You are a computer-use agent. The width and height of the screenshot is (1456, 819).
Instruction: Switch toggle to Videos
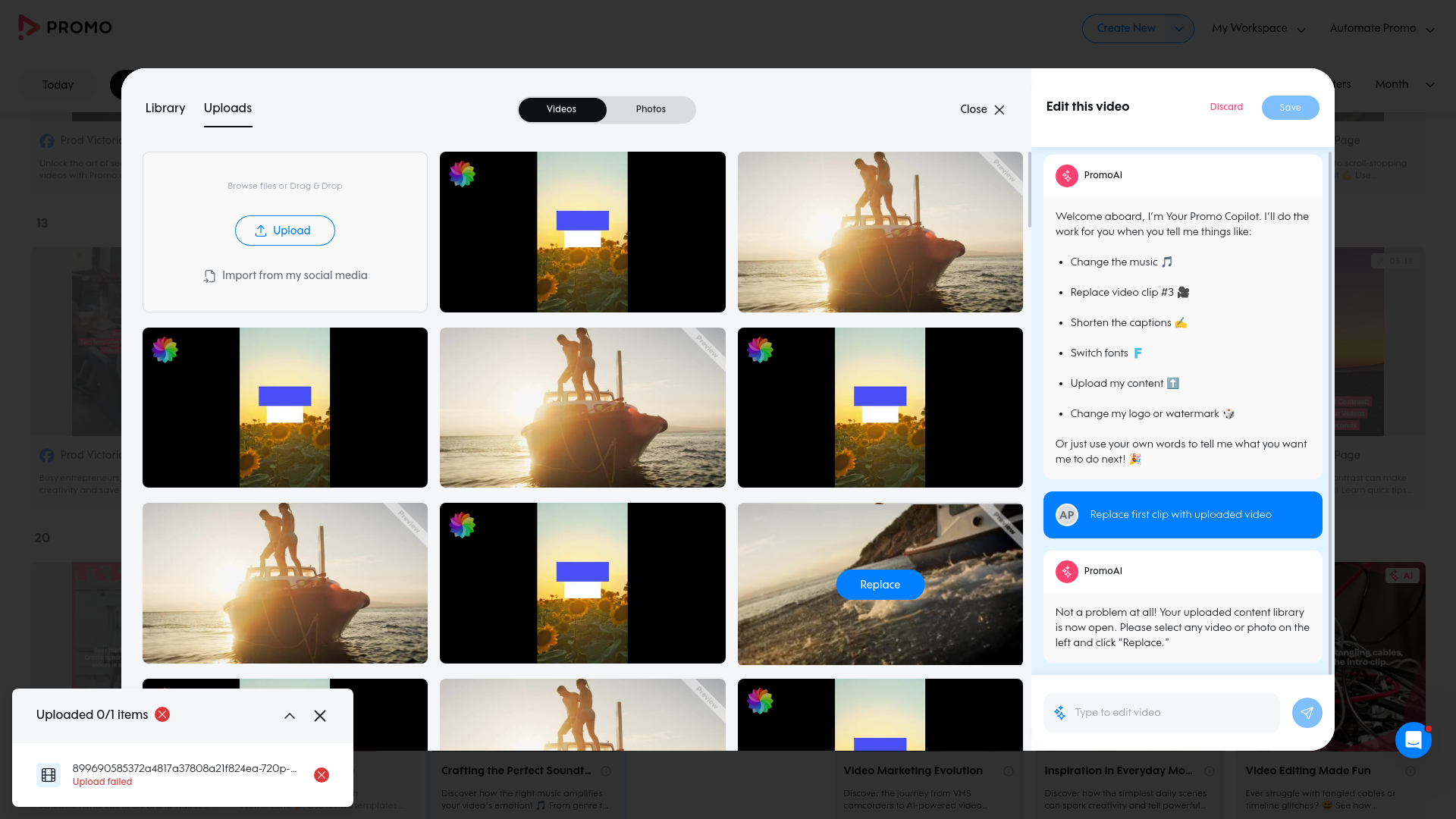click(x=561, y=109)
